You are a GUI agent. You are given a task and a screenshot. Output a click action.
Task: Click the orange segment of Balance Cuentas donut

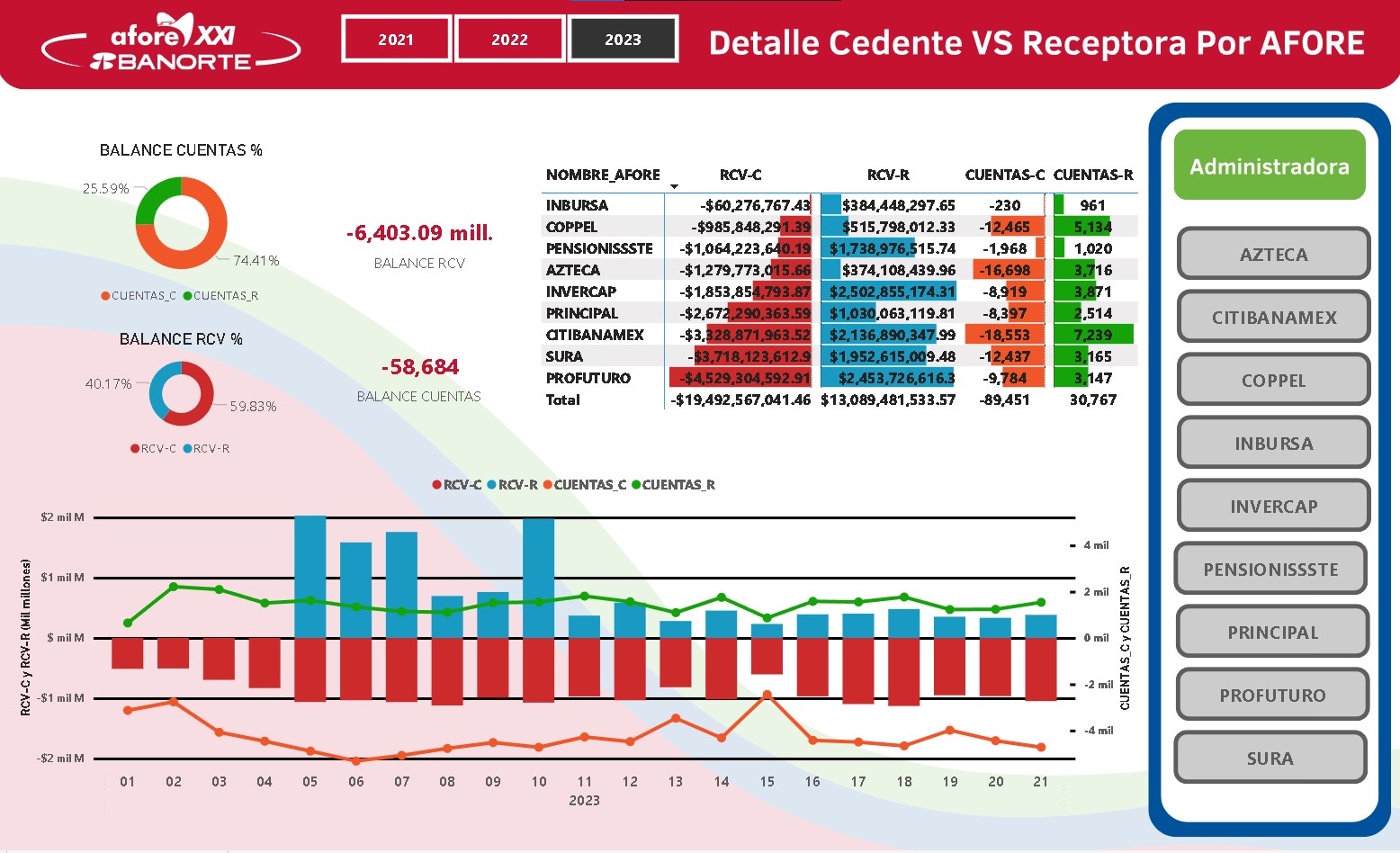pyautogui.click(x=202, y=247)
